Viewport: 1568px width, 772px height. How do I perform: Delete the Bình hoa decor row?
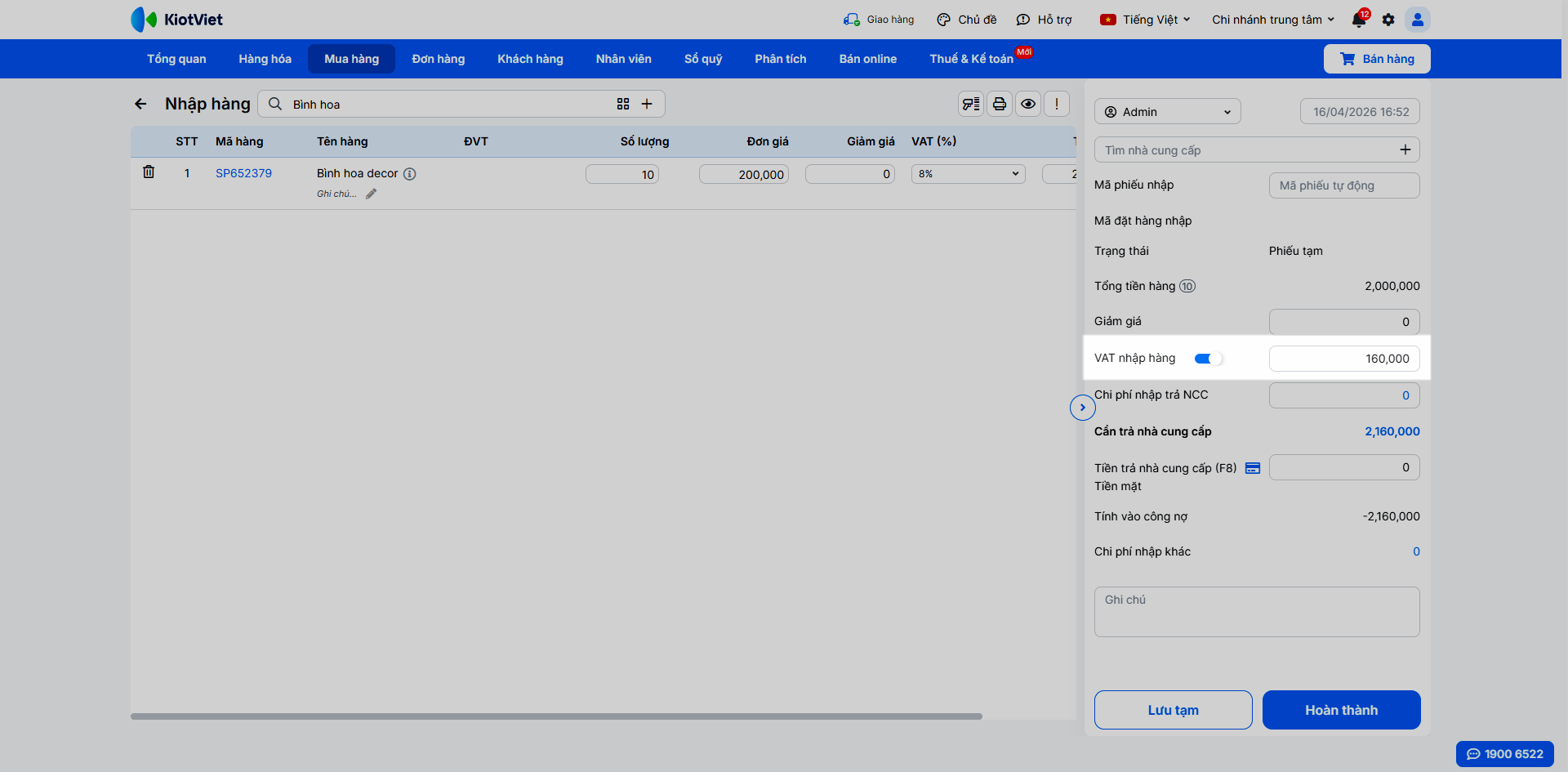(149, 172)
